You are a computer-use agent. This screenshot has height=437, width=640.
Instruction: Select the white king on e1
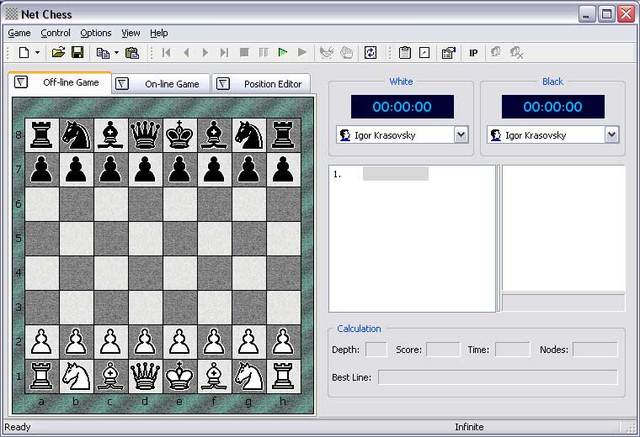tap(179, 376)
